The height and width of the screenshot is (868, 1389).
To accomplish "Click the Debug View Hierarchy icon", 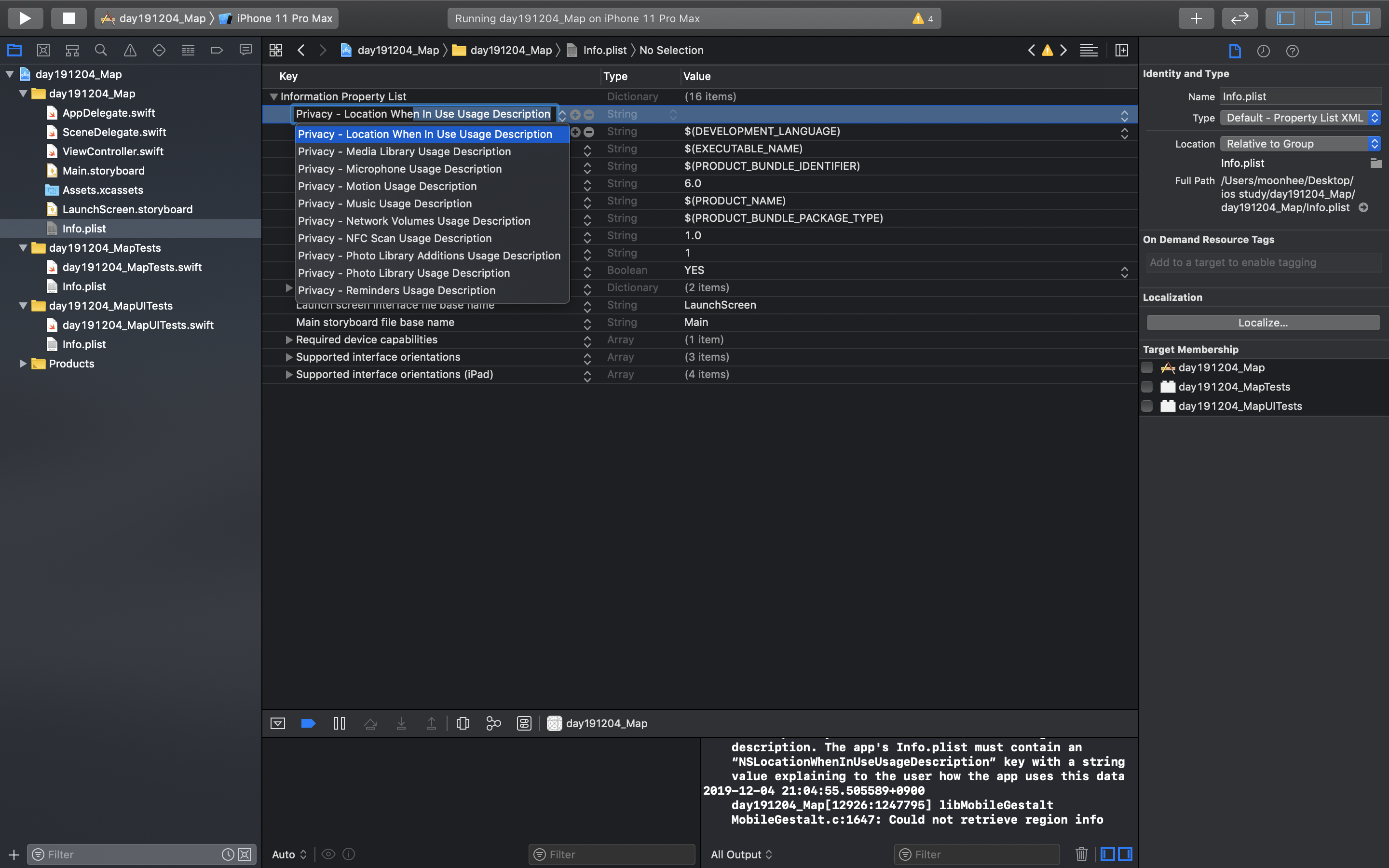I will pos(463,723).
